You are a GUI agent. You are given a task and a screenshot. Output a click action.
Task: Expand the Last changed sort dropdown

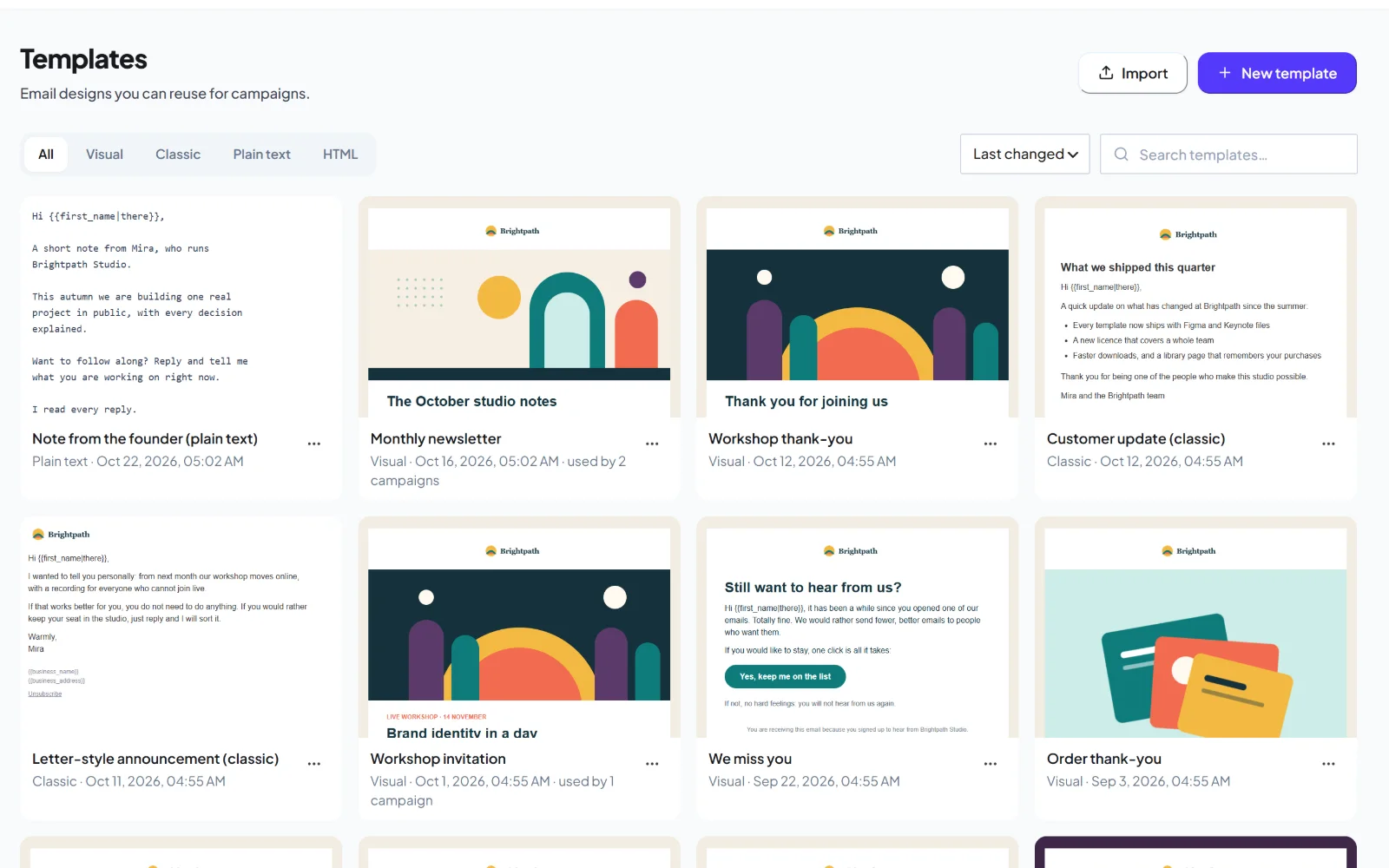1025,154
